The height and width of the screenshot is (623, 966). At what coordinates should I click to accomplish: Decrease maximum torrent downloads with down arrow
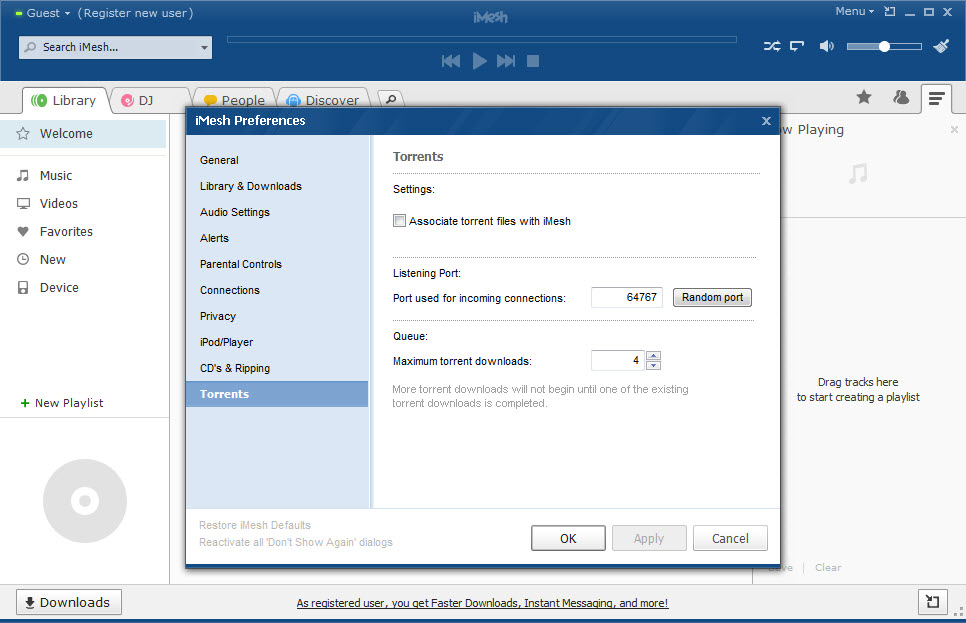(654, 365)
